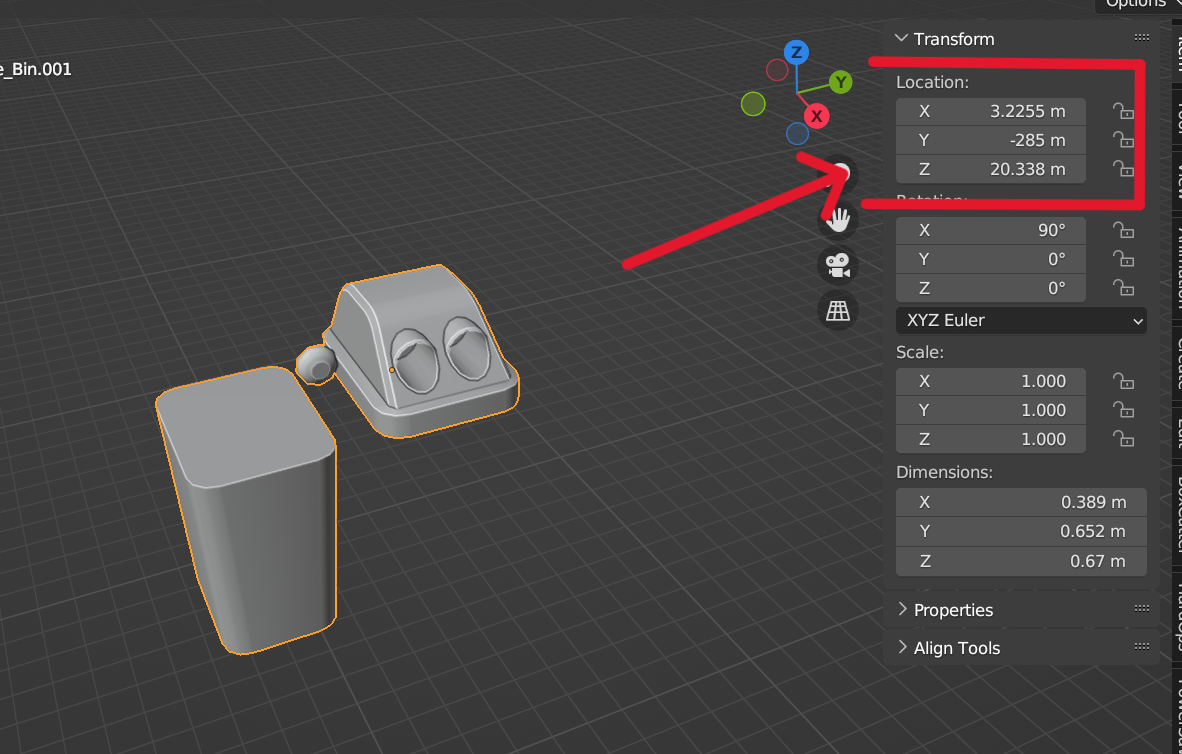Lock the Scale Z value

point(1123,439)
